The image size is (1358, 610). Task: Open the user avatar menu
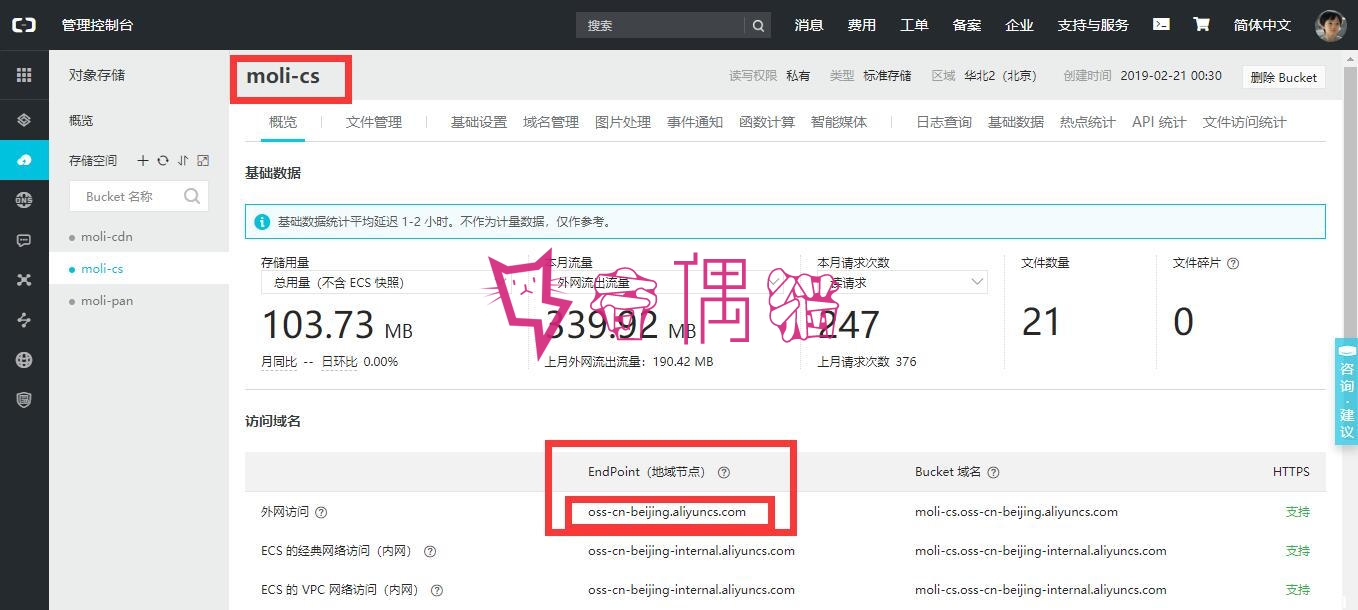click(1330, 25)
